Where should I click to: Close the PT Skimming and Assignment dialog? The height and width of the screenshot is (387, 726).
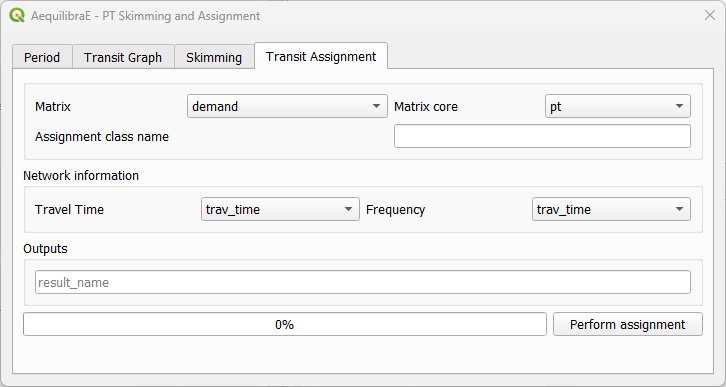coord(710,15)
